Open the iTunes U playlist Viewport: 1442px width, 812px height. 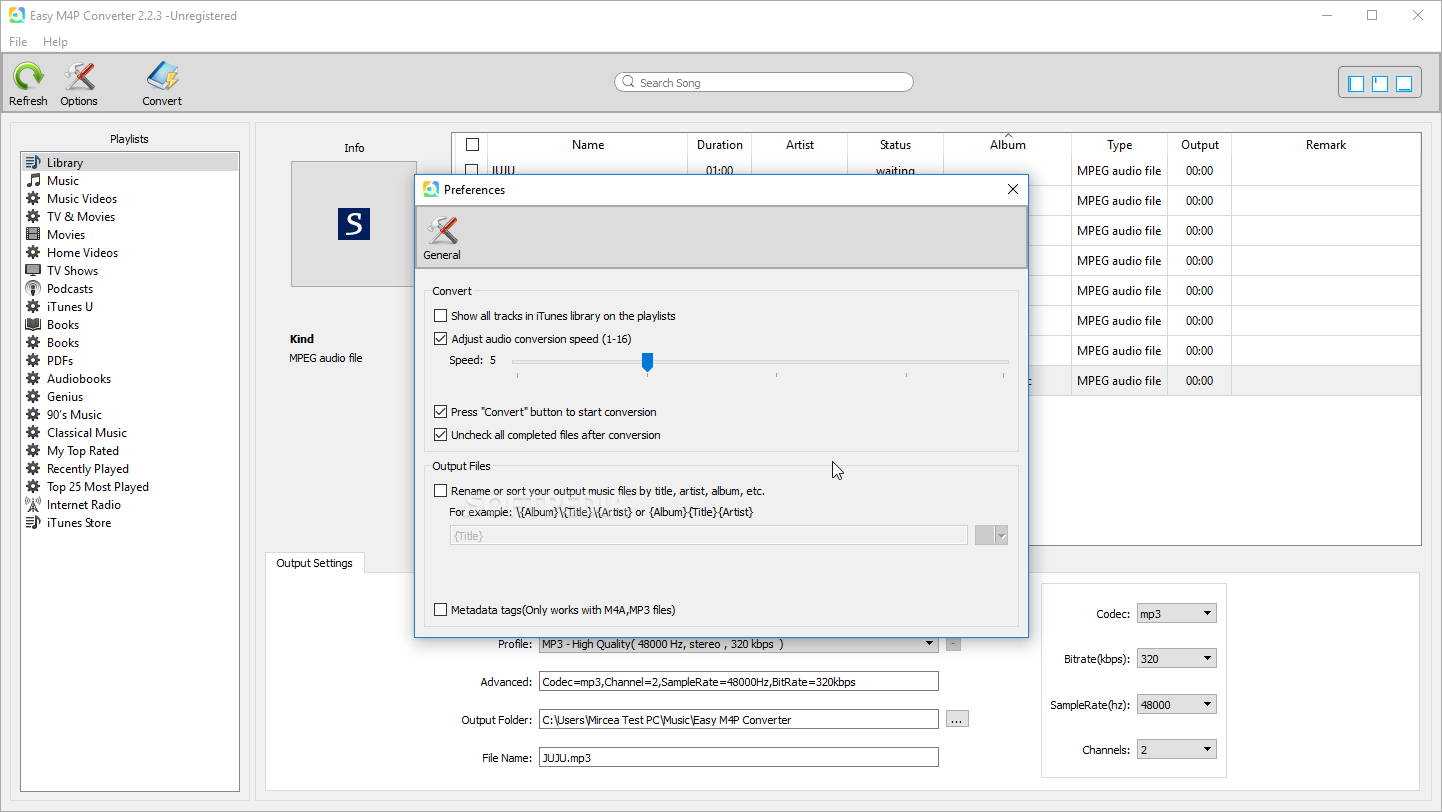pos(130,307)
